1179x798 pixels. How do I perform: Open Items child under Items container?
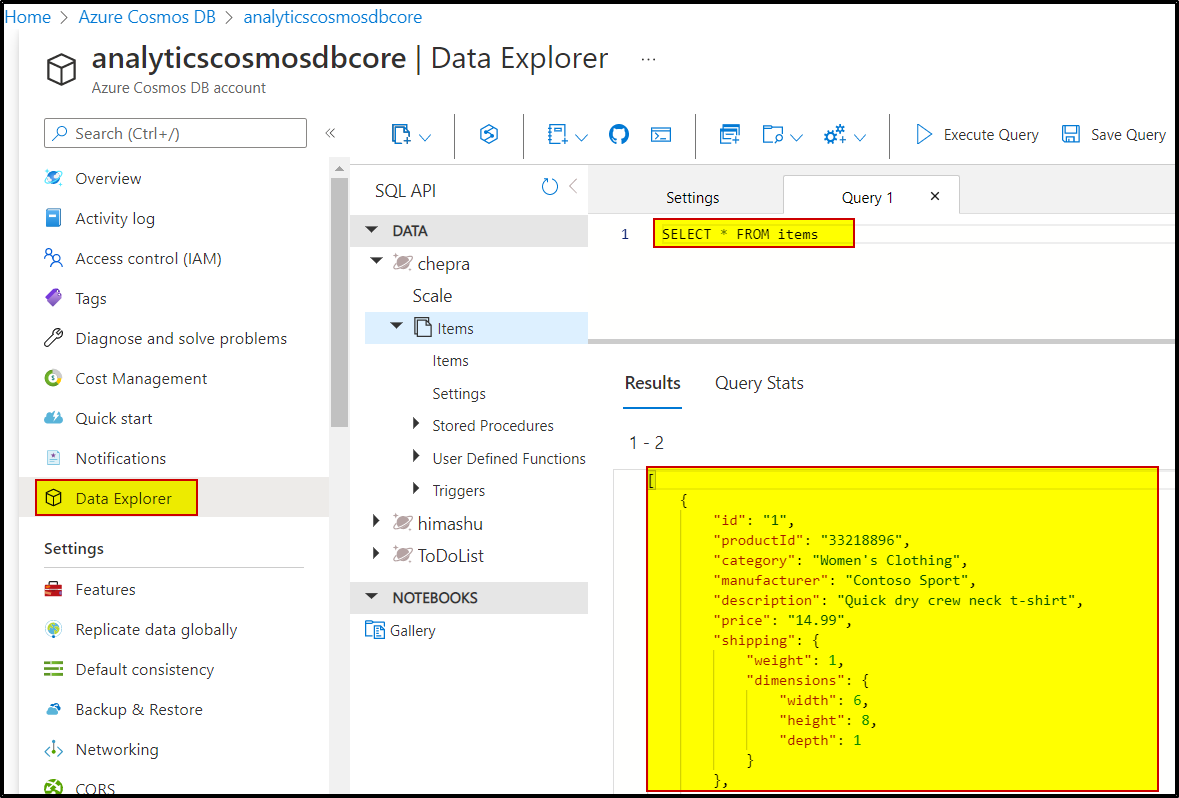(x=450, y=361)
